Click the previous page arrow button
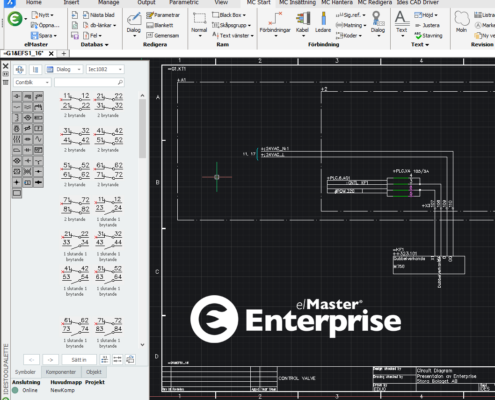This screenshot has height=400, width=495. click(31, 360)
